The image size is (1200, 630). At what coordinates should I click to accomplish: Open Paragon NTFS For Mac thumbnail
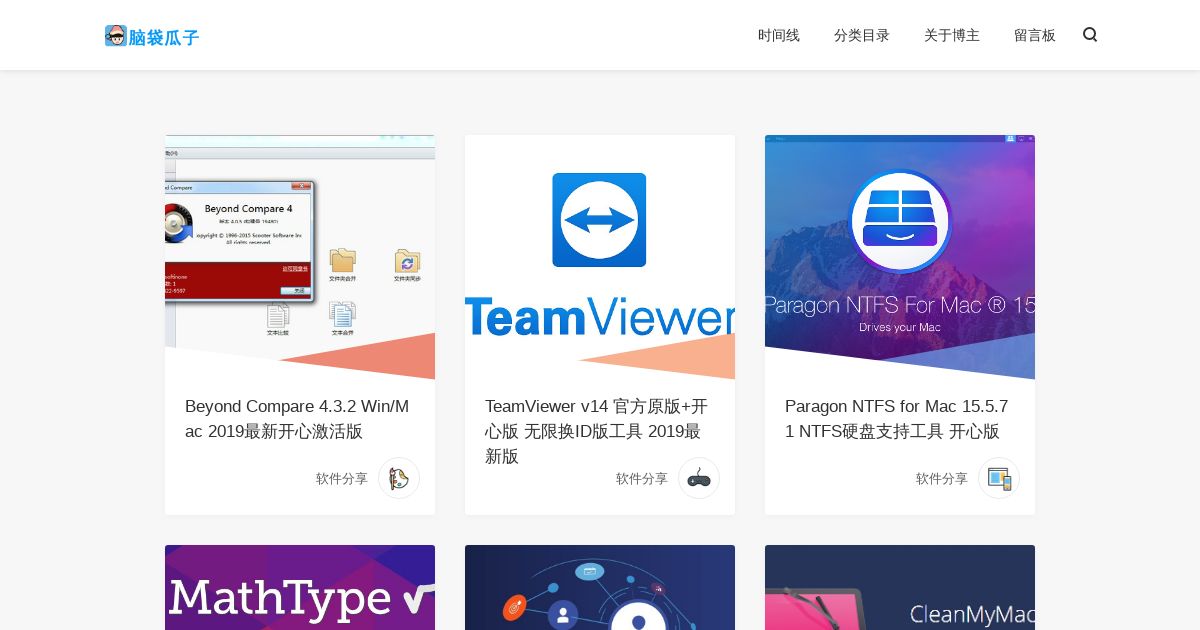pyautogui.click(x=900, y=257)
